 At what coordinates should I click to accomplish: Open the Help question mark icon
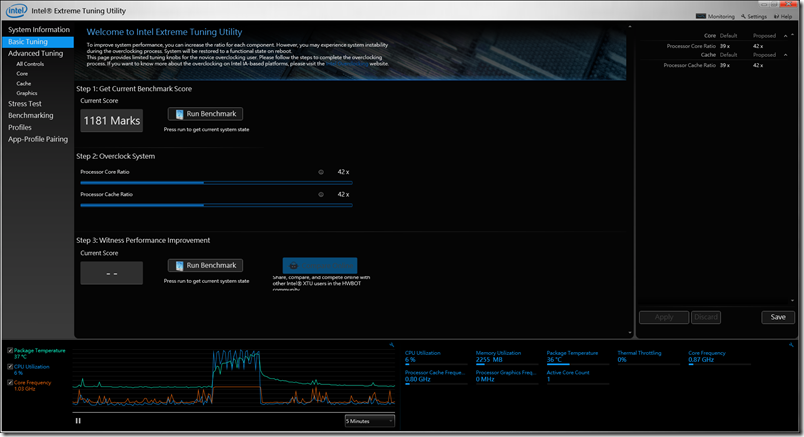click(776, 16)
